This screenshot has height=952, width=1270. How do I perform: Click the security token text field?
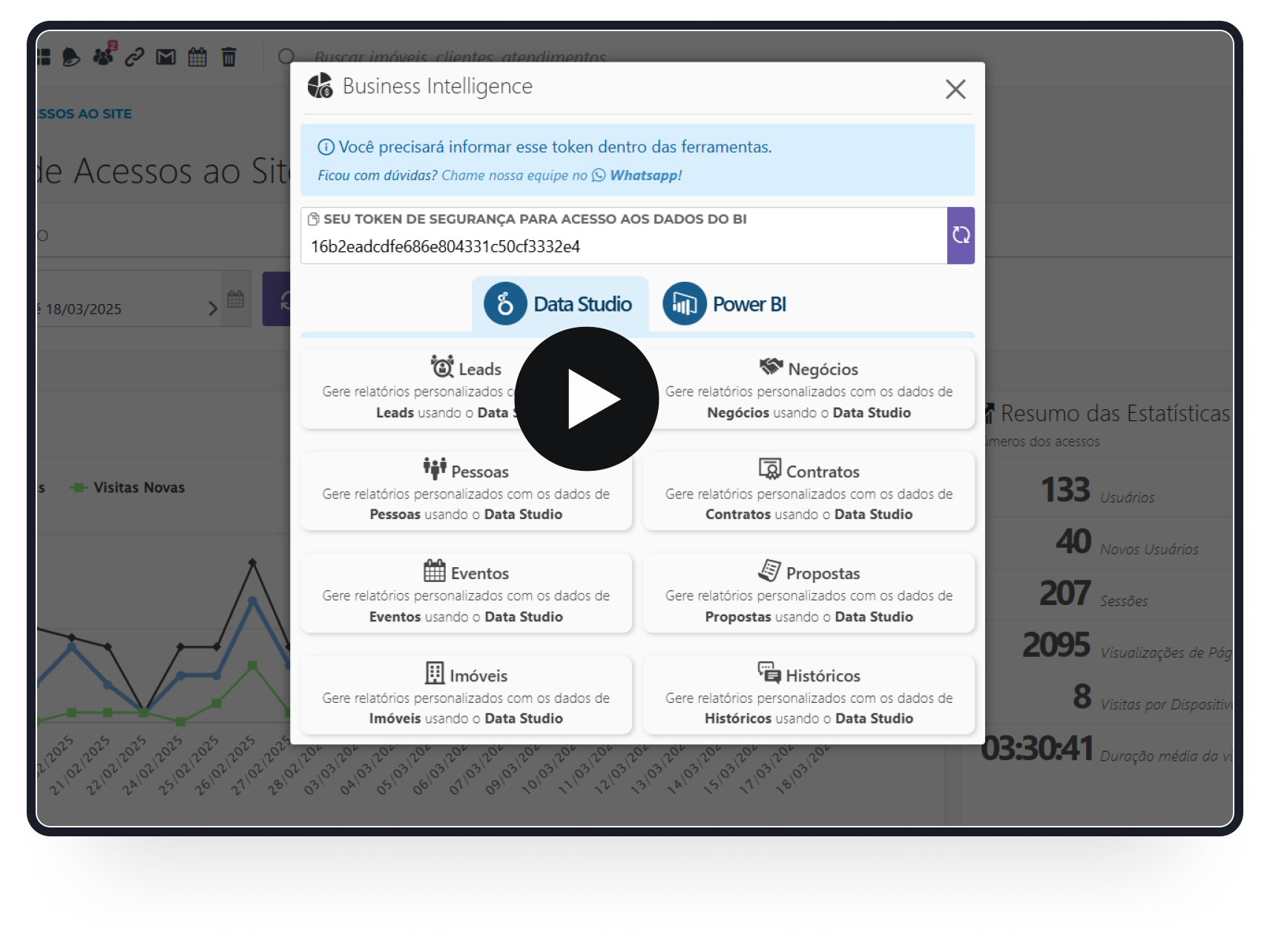click(x=623, y=247)
